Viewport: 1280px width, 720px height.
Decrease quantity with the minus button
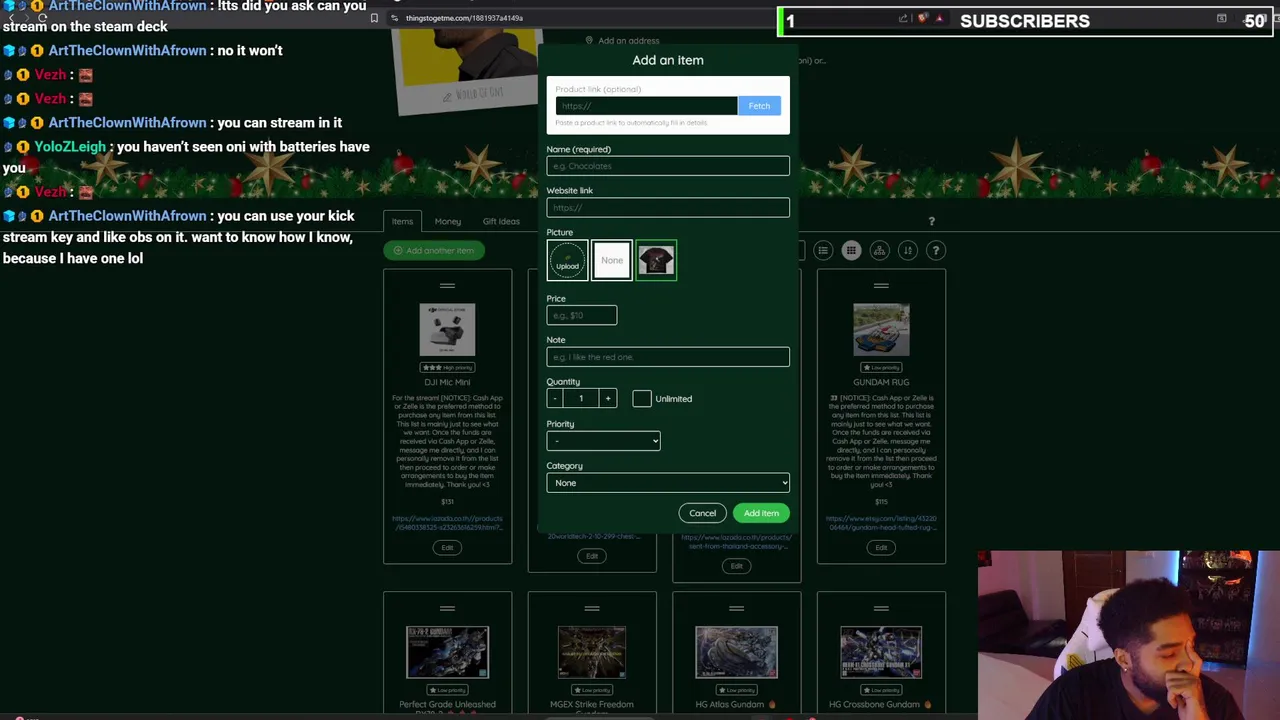point(555,399)
